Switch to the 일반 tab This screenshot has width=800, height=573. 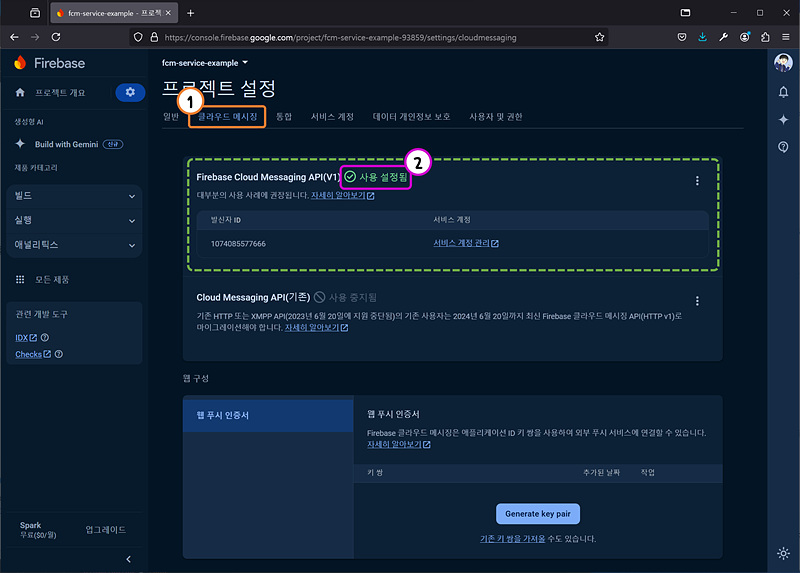[x=171, y=117]
